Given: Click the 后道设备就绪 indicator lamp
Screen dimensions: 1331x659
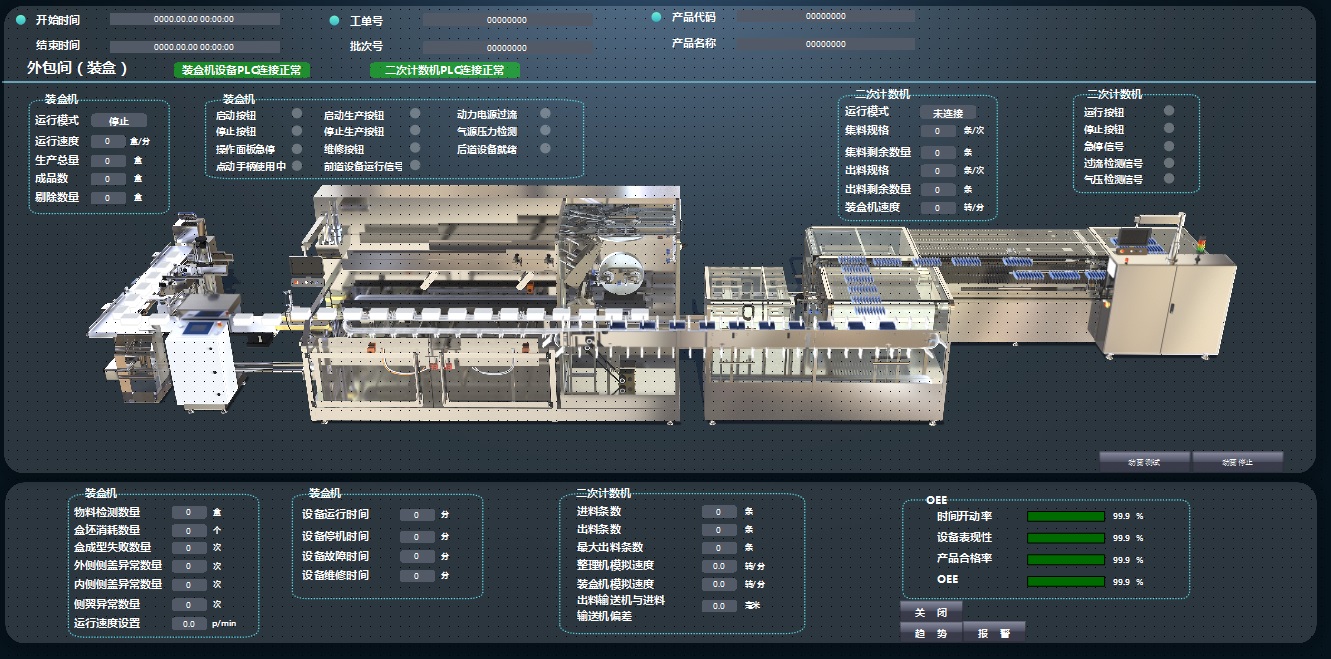Looking at the screenshot, I should pos(545,148).
